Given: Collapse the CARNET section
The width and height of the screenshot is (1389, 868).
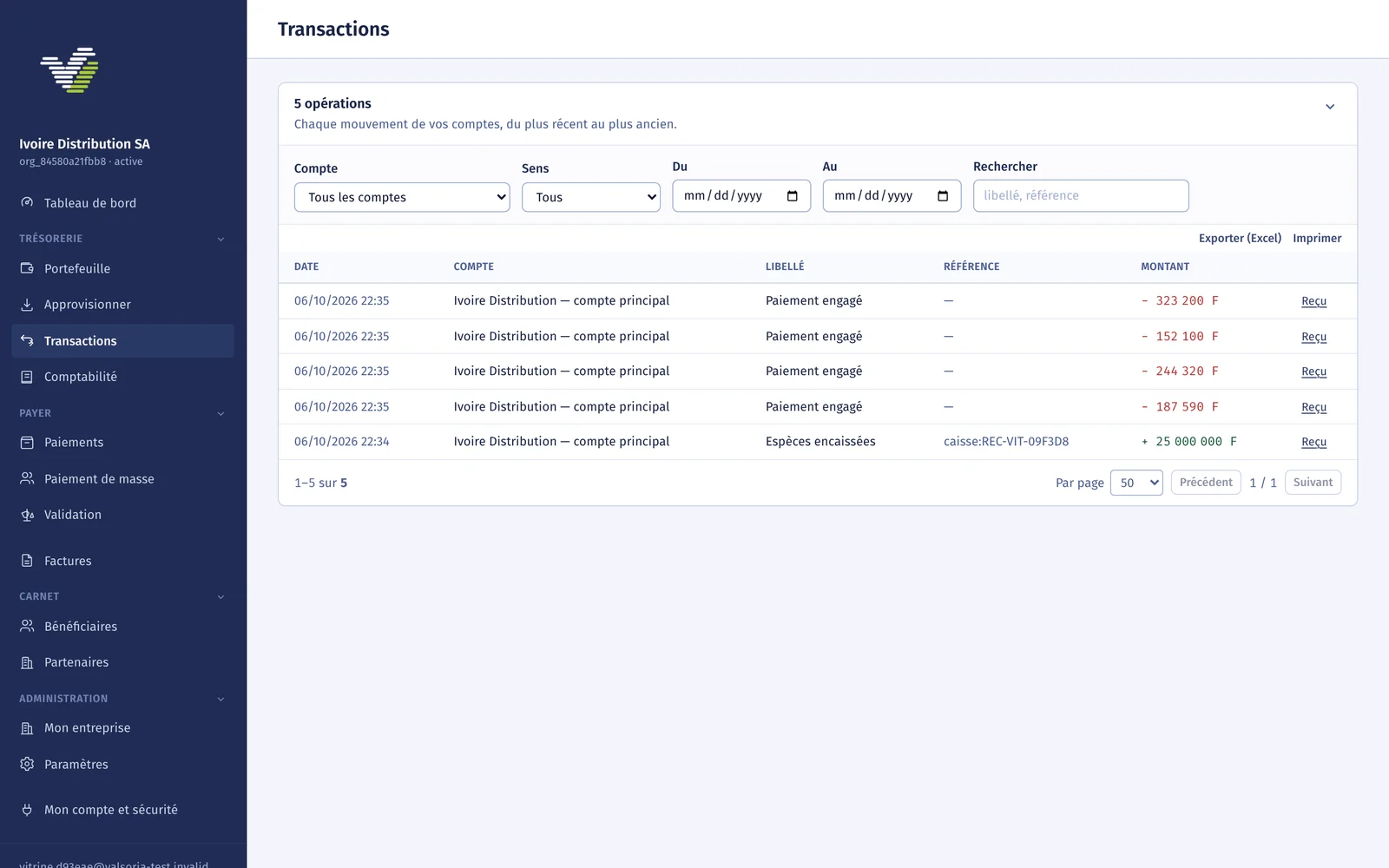Looking at the screenshot, I should tap(221, 596).
